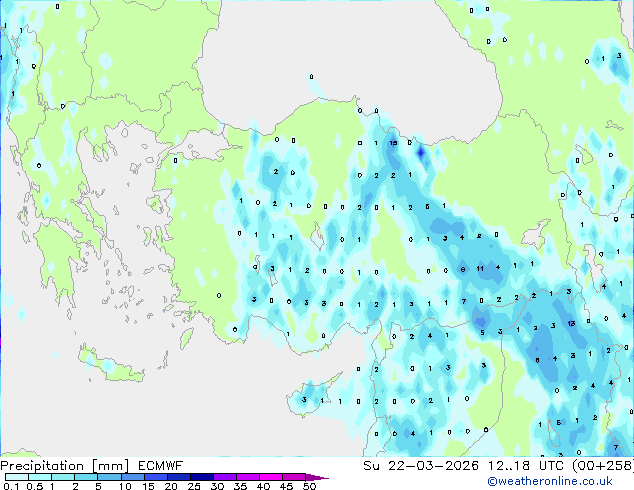Image resolution: width=634 pixels, height=490 pixels.
Task: Pick the 1–2 mm legend swatch
Action: [x=63, y=477]
